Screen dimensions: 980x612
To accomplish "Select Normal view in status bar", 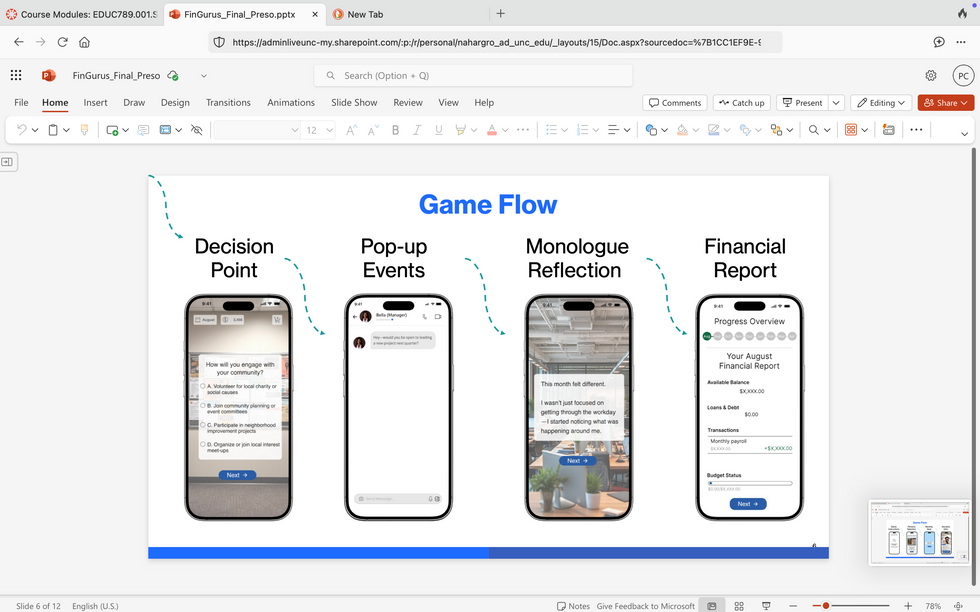I will (711, 606).
